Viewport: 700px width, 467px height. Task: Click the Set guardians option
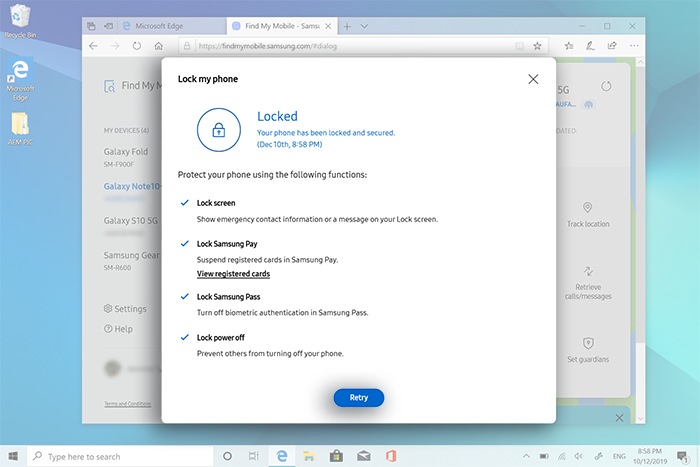588,350
